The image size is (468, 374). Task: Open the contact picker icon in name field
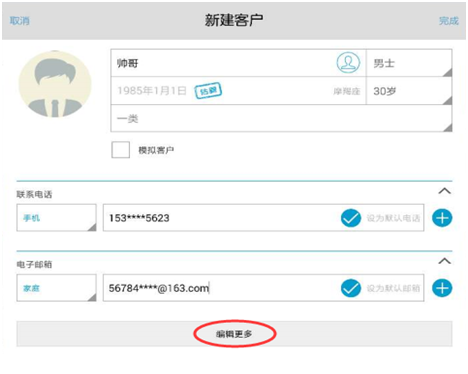[348, 63]
